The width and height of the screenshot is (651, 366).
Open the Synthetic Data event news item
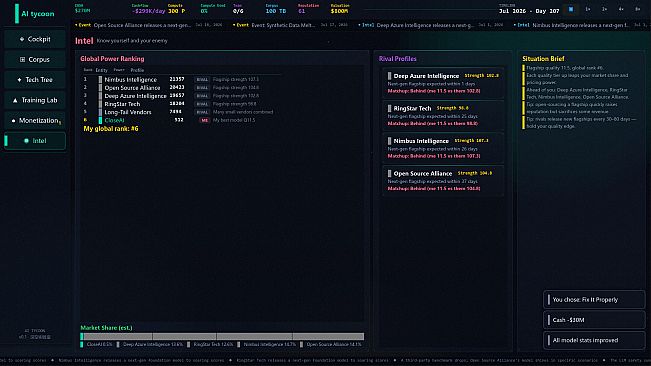290,25
